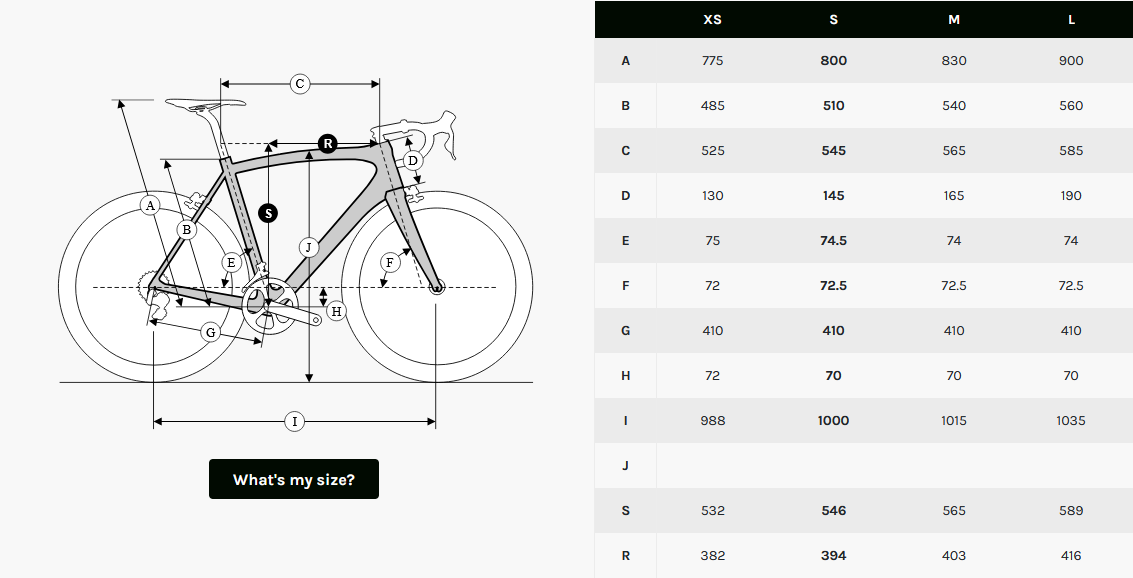This screenshot has width=1133, height=578.
Task: Open the What's my size? button
Action: pyautogui.click(x=294, y=479)
